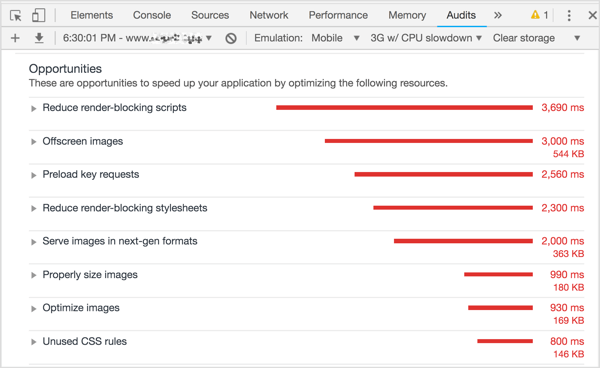The width and height of the screenshot is (600, 368).
Task: Open the Sources tab
Action: pyautogui.click(x=210, y=15)
